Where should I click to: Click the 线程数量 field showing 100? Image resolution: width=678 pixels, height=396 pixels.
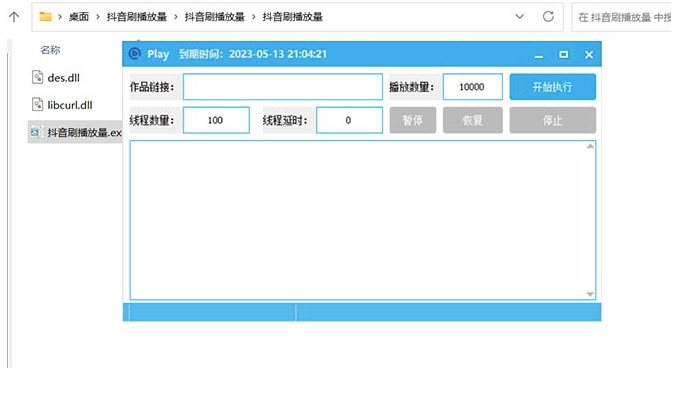[x=216, y=120]
